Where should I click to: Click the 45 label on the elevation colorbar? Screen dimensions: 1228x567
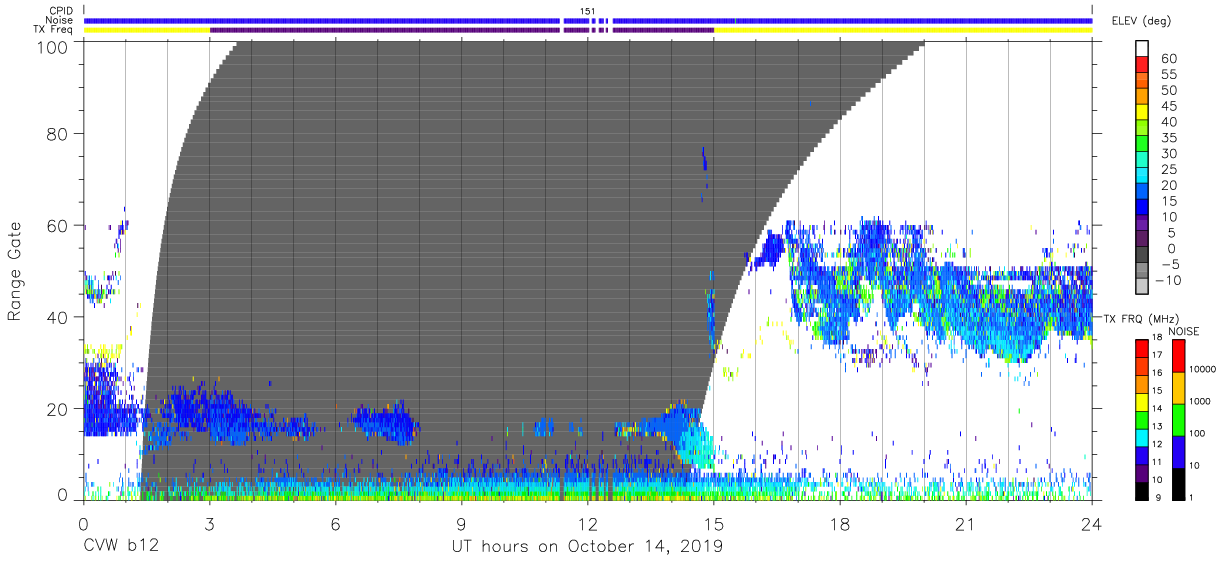tap(1168, 106)
